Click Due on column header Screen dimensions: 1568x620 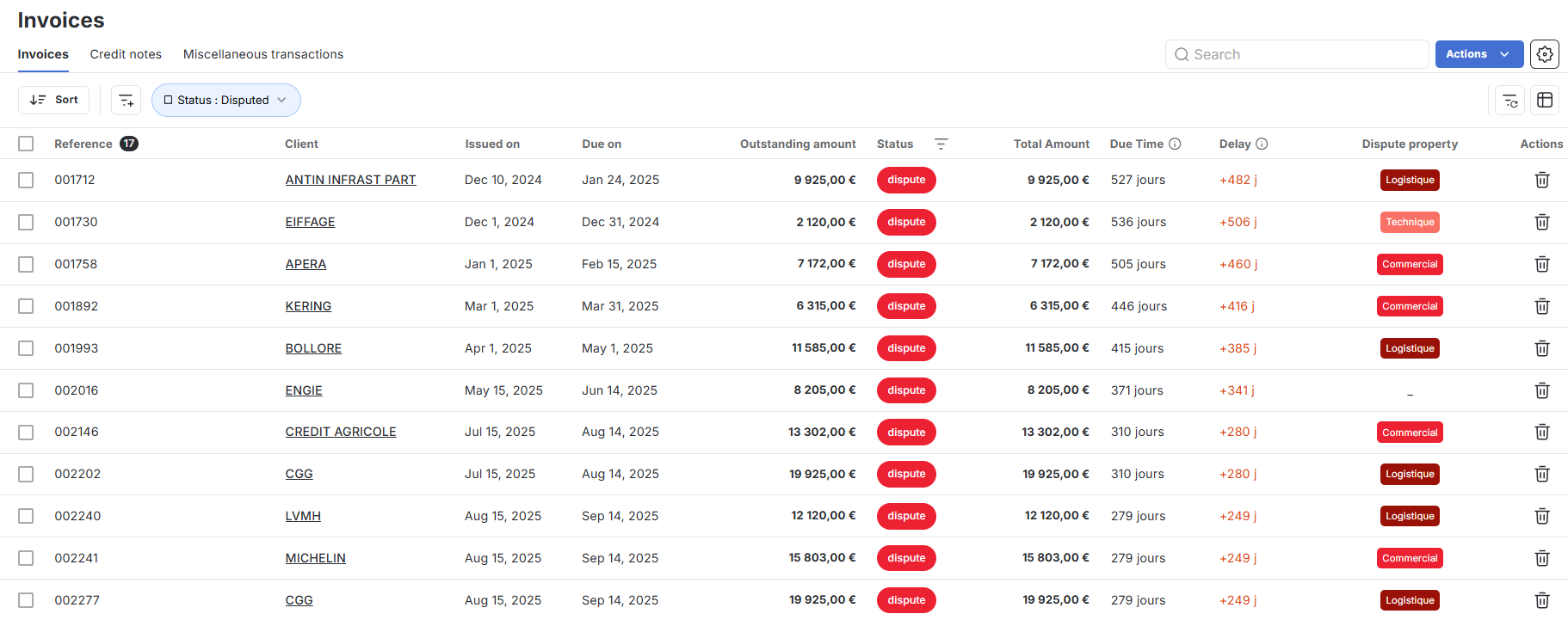602,144
